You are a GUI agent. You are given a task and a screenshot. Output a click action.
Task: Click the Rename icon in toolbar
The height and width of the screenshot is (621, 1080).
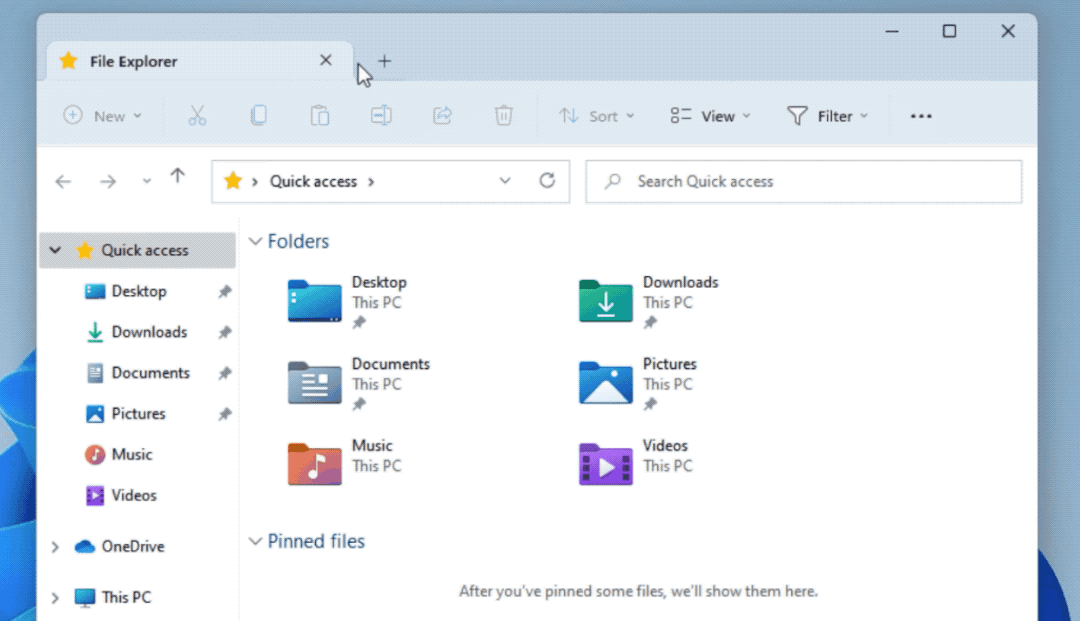tap(381, 115)
